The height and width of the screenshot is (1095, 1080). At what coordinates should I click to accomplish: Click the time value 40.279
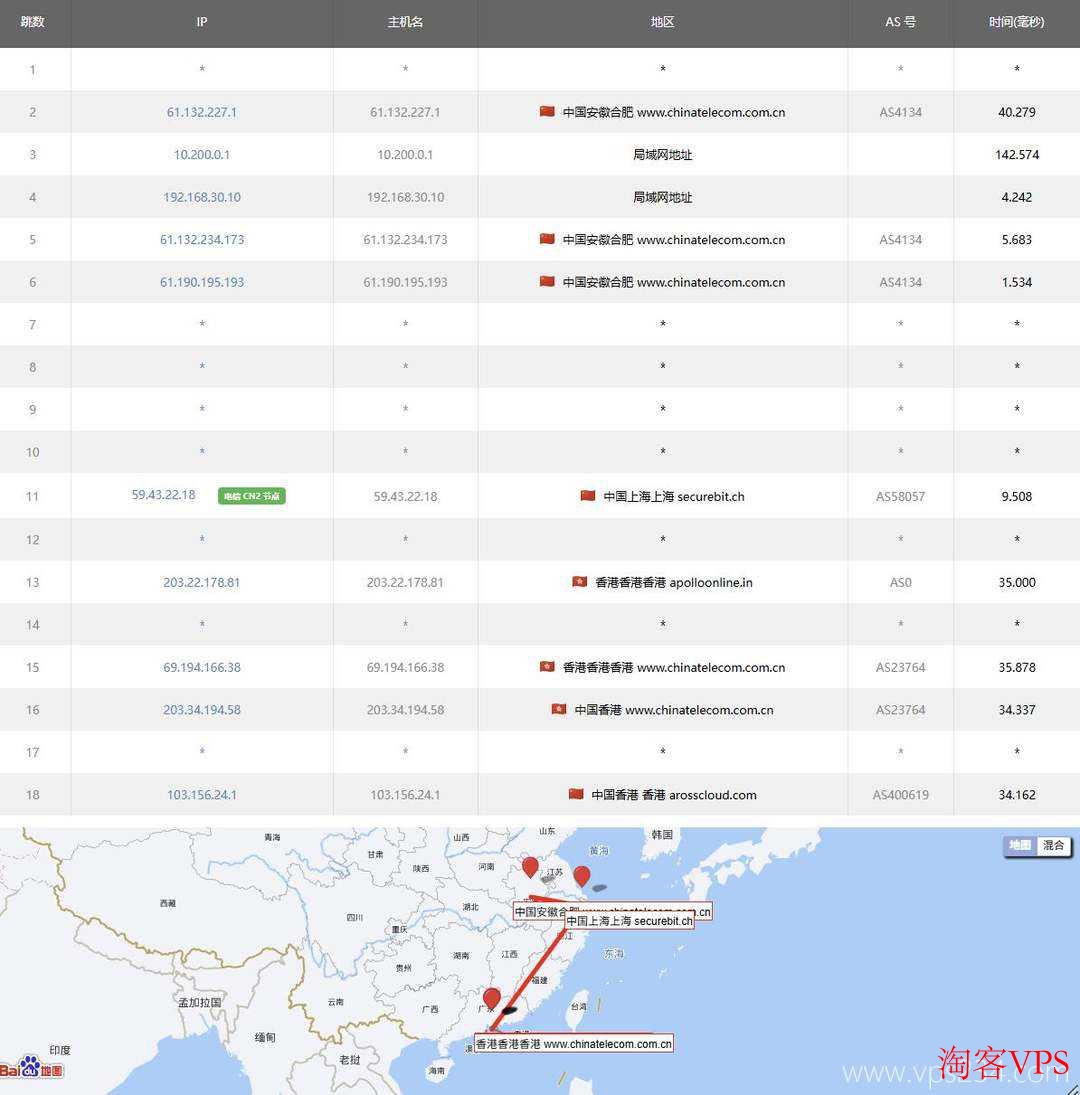tap(1016, 112)
